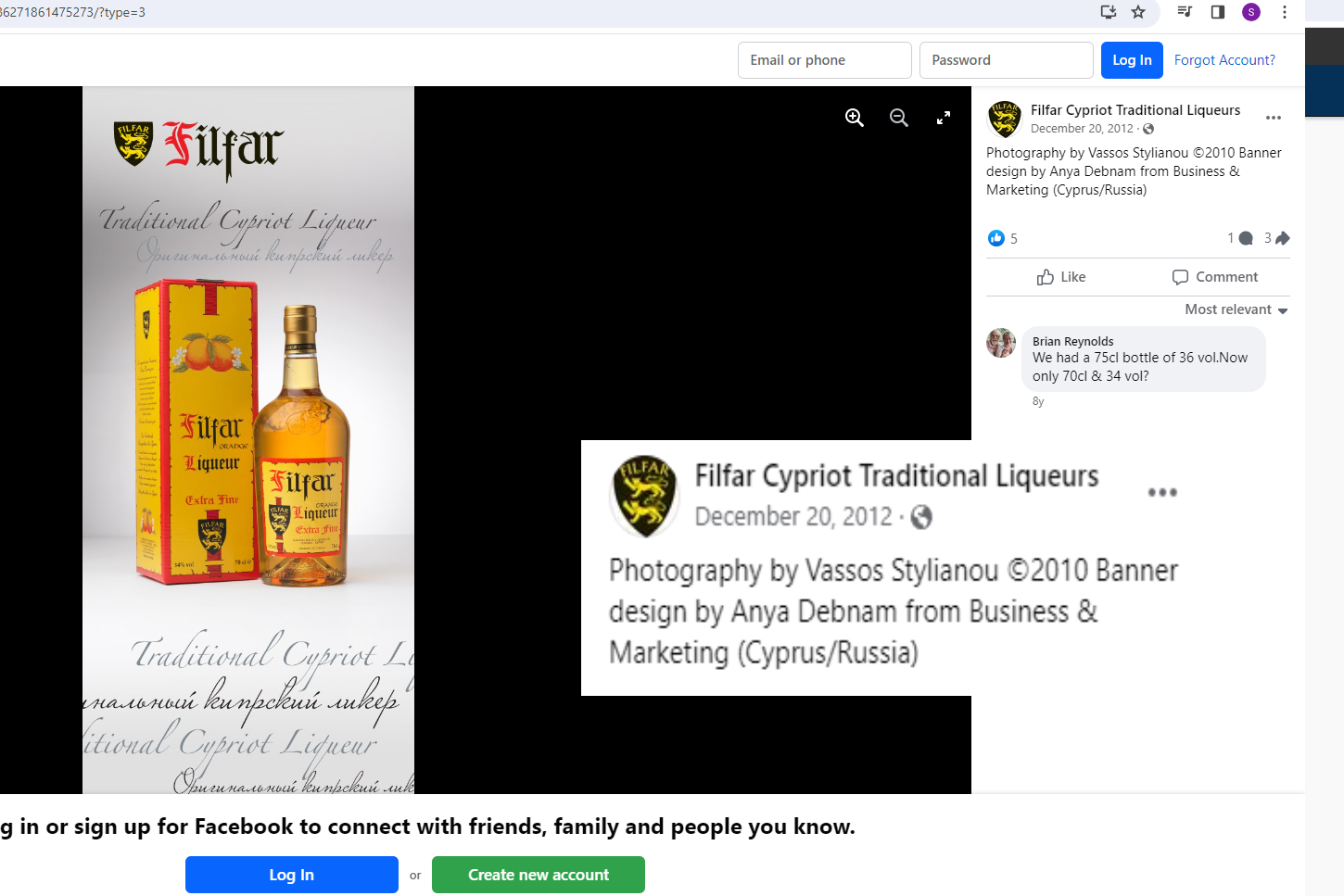This screenshot has height=896, width=1344.
Task: Open the Chrome profile avatar
Action: tap(1251, 12)
